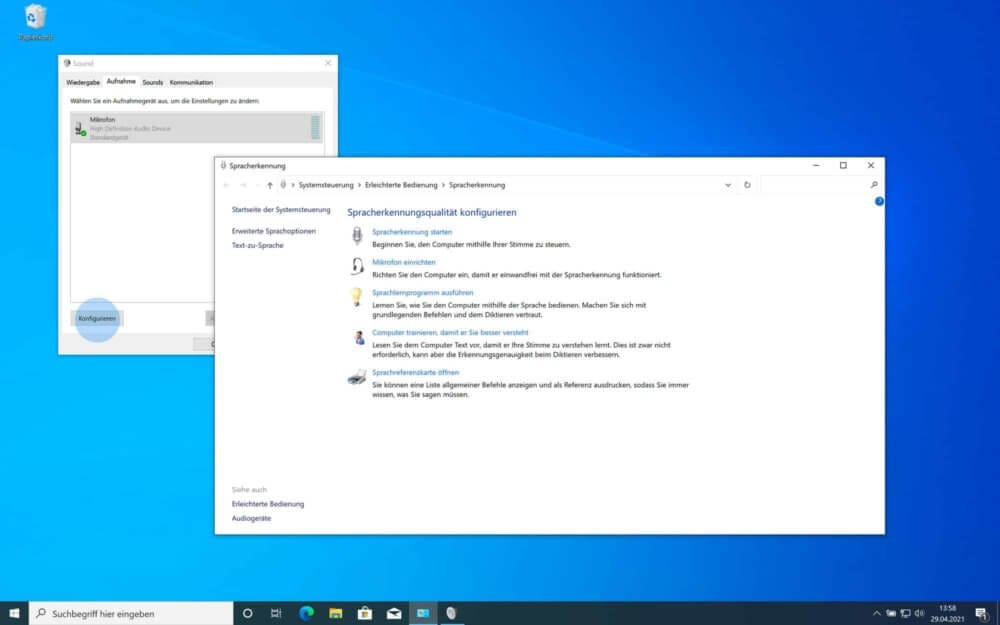Refresh the Spracherkennung control panel view
1000x625 pixels.
pyautogui.click(x=747, y=185)
